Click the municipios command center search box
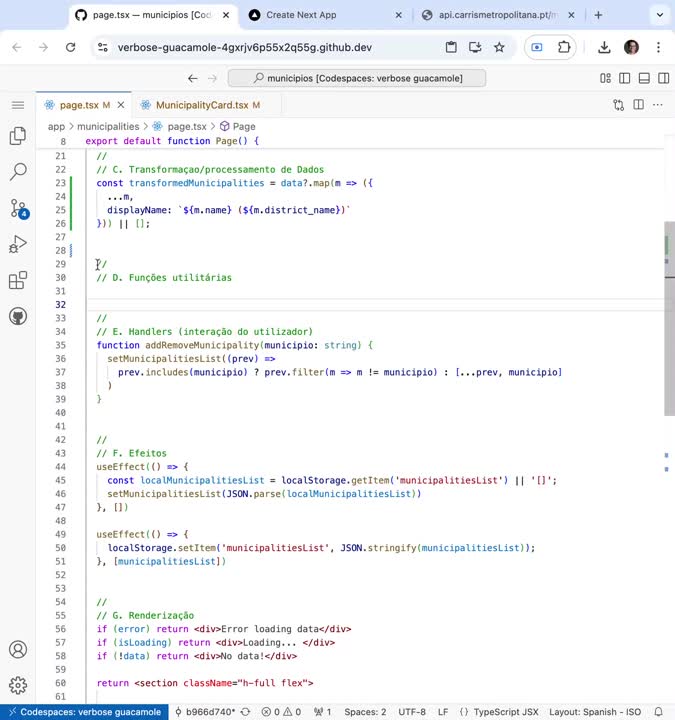 tap(357, 78)
